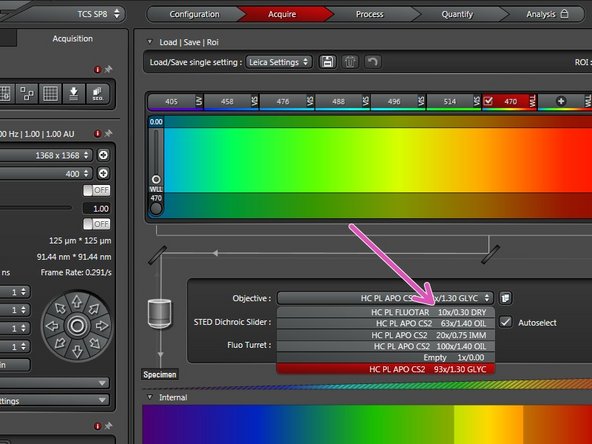Open the Objective dropdown
The height and width of the screenshot is (444, 592).
[385, 298]
